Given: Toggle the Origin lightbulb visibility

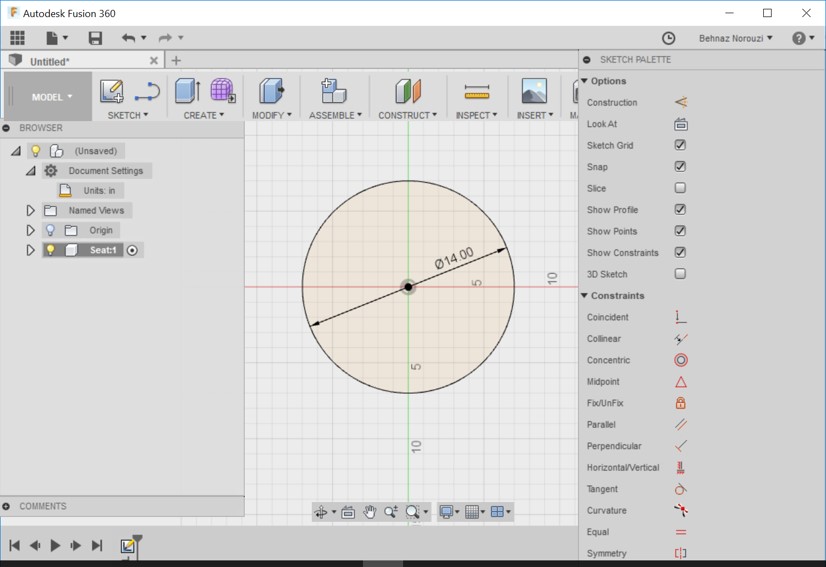Looking at the screenshot, I should pos(50,230).
